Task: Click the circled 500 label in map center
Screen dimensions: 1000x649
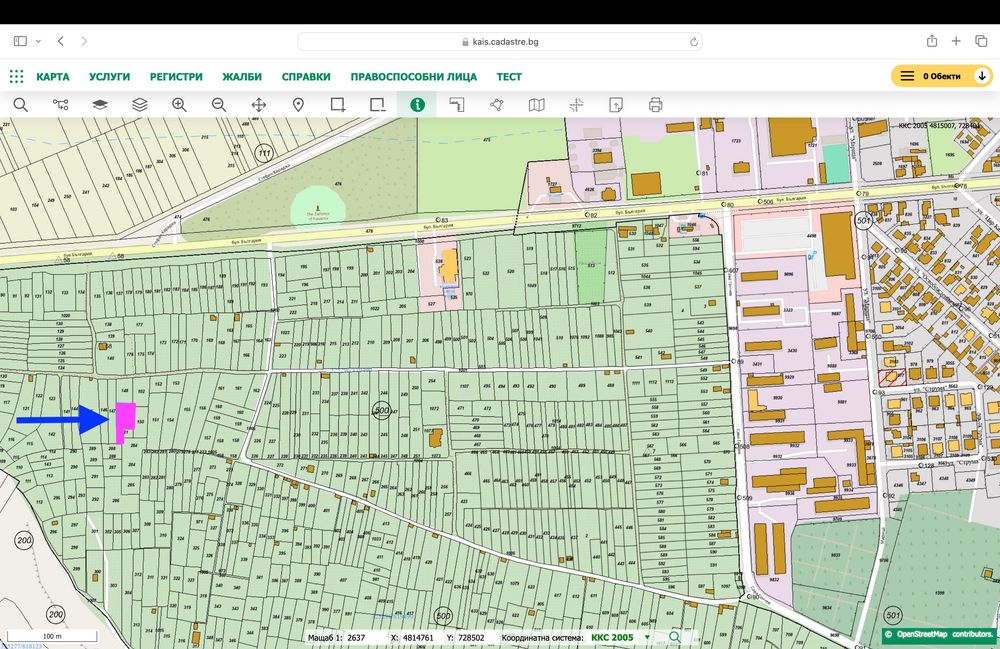Action: [x=381, y=410]
